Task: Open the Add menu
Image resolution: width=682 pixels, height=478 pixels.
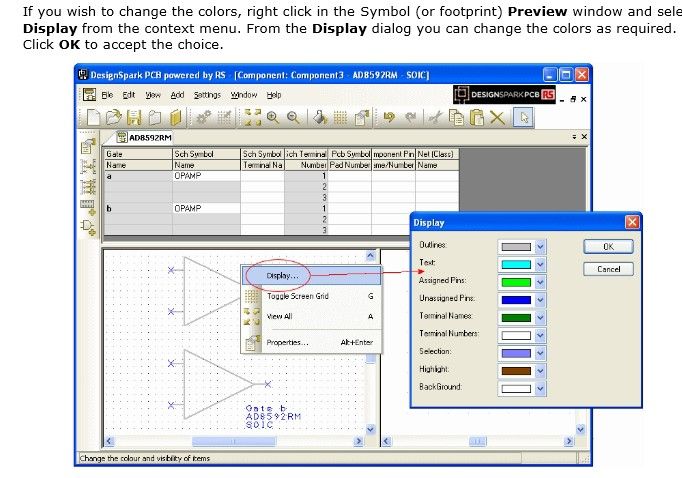Action: [x=177, y=95]
